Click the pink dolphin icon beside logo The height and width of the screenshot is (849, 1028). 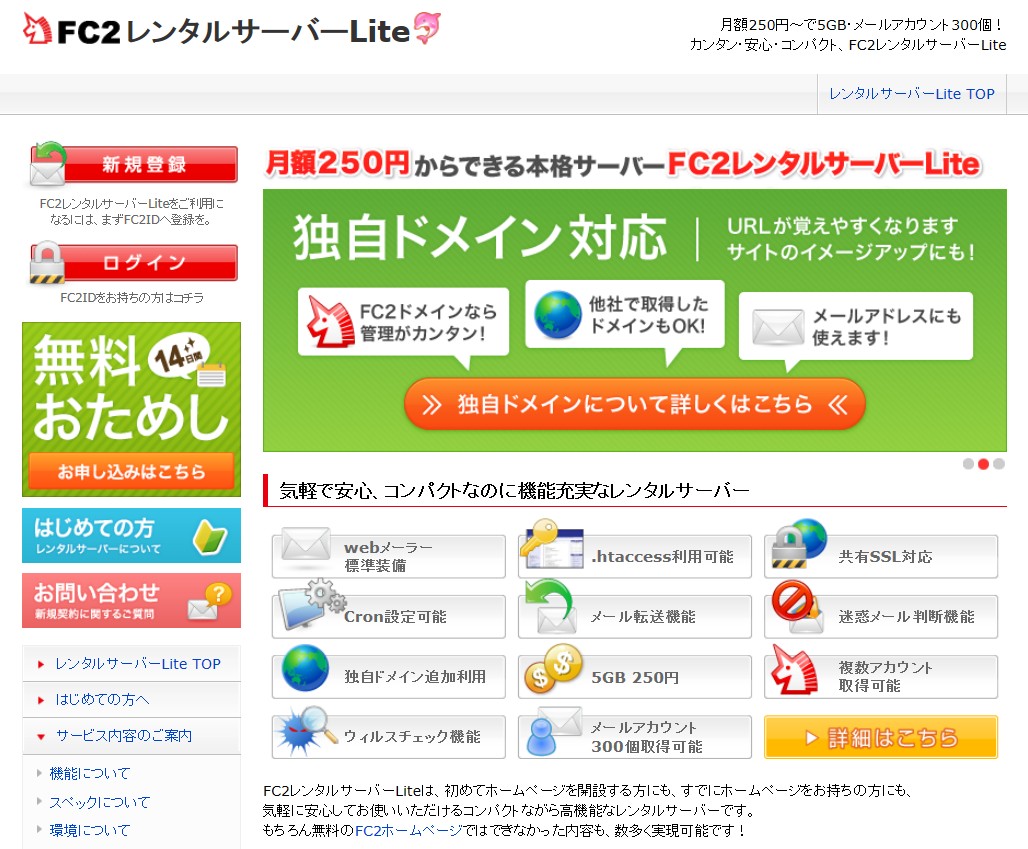point(427,28)
